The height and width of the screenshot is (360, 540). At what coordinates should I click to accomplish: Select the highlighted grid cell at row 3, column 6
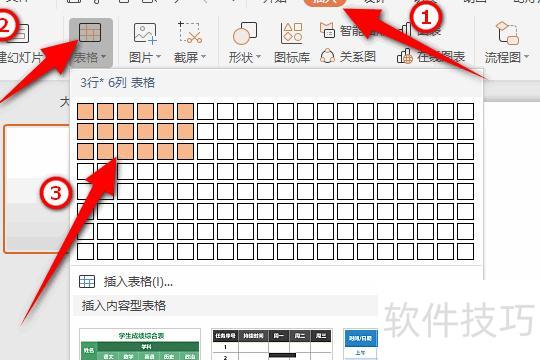185,151
